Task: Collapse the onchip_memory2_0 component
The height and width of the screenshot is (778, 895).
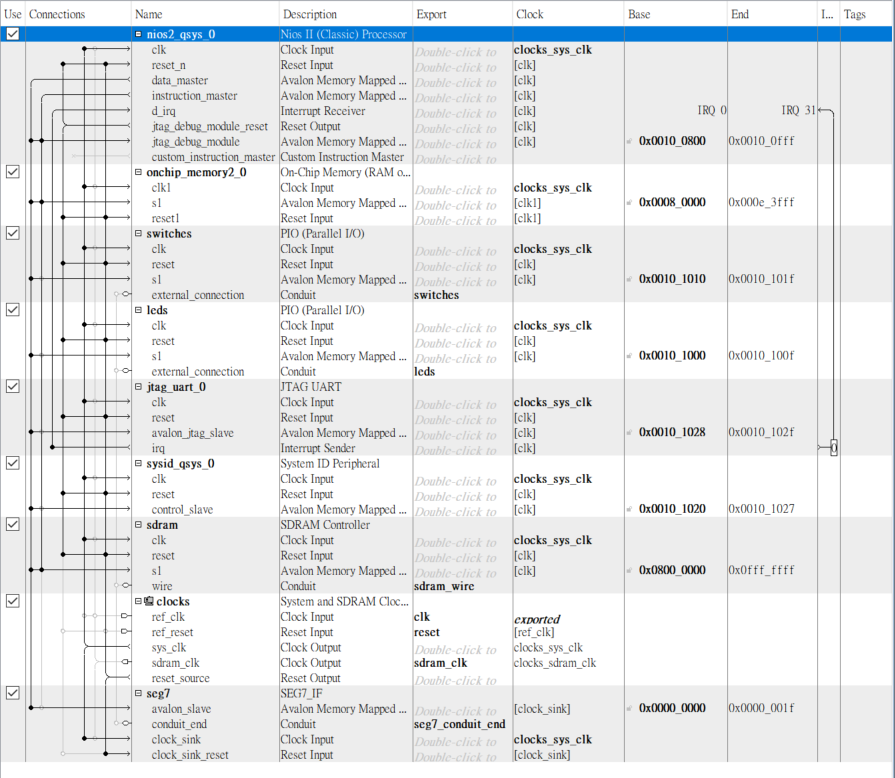Action: 138,172
